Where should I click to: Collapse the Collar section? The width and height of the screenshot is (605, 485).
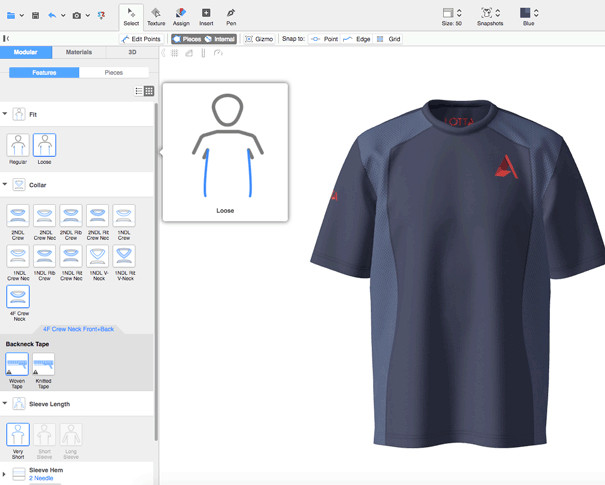[5, 185]
